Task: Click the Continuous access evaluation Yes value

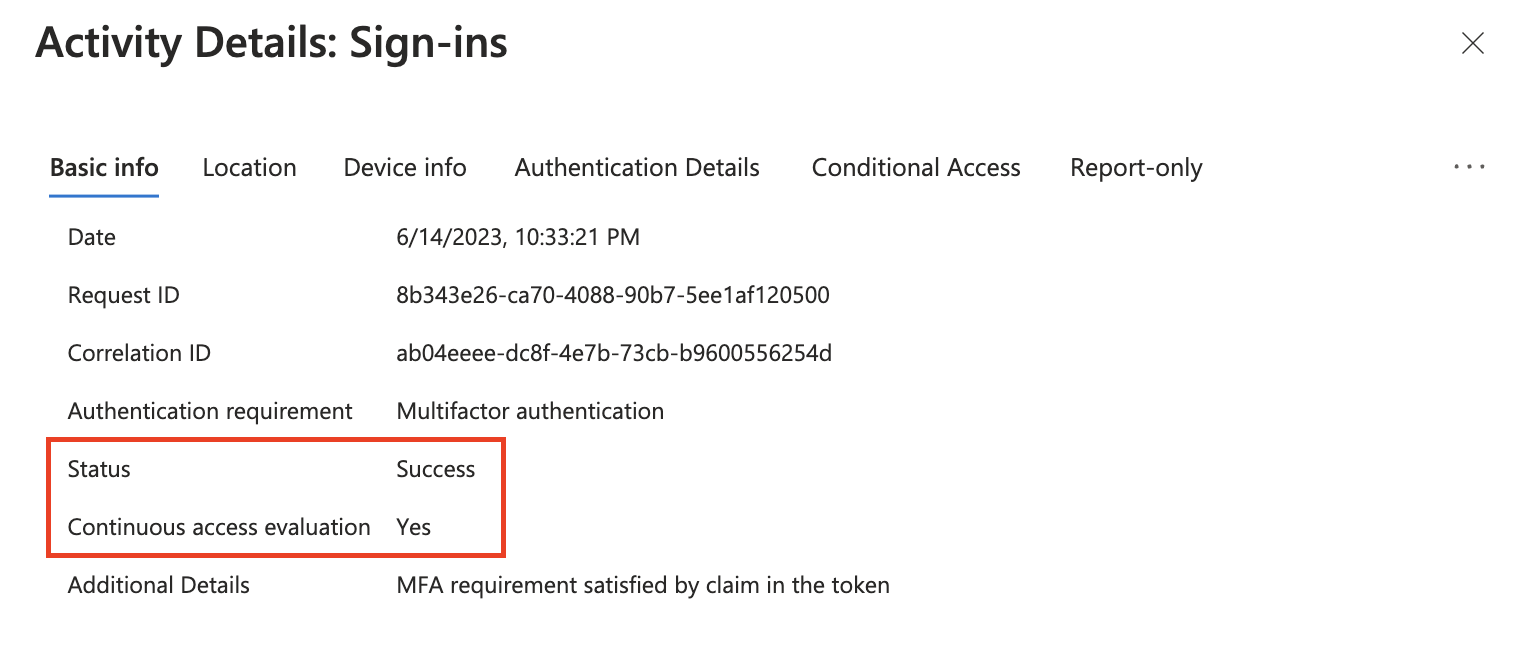Action: pyautogui.click(x=413, y=527)
